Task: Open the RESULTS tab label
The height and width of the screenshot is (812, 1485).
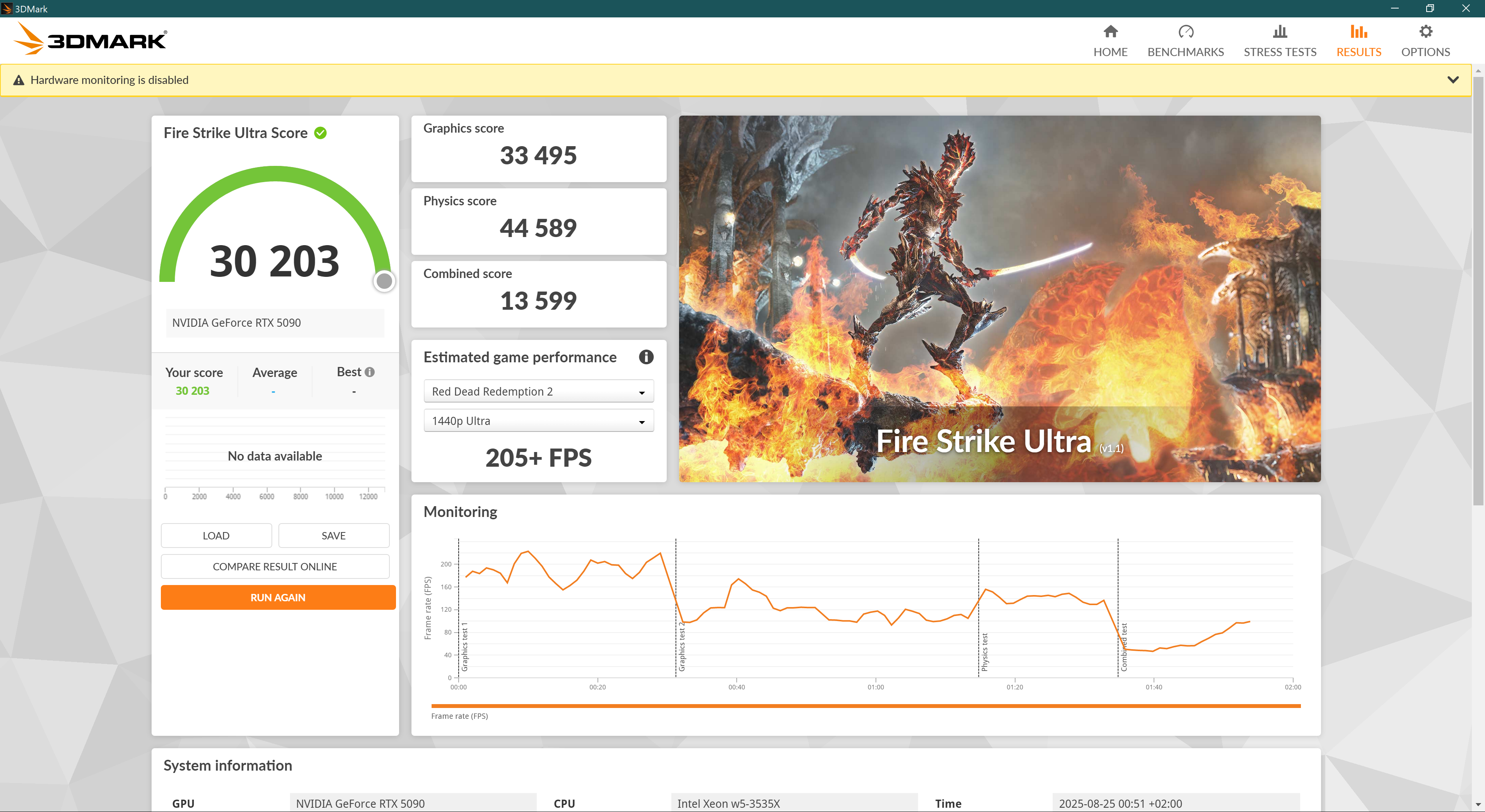Action: tap(1358, 52)
